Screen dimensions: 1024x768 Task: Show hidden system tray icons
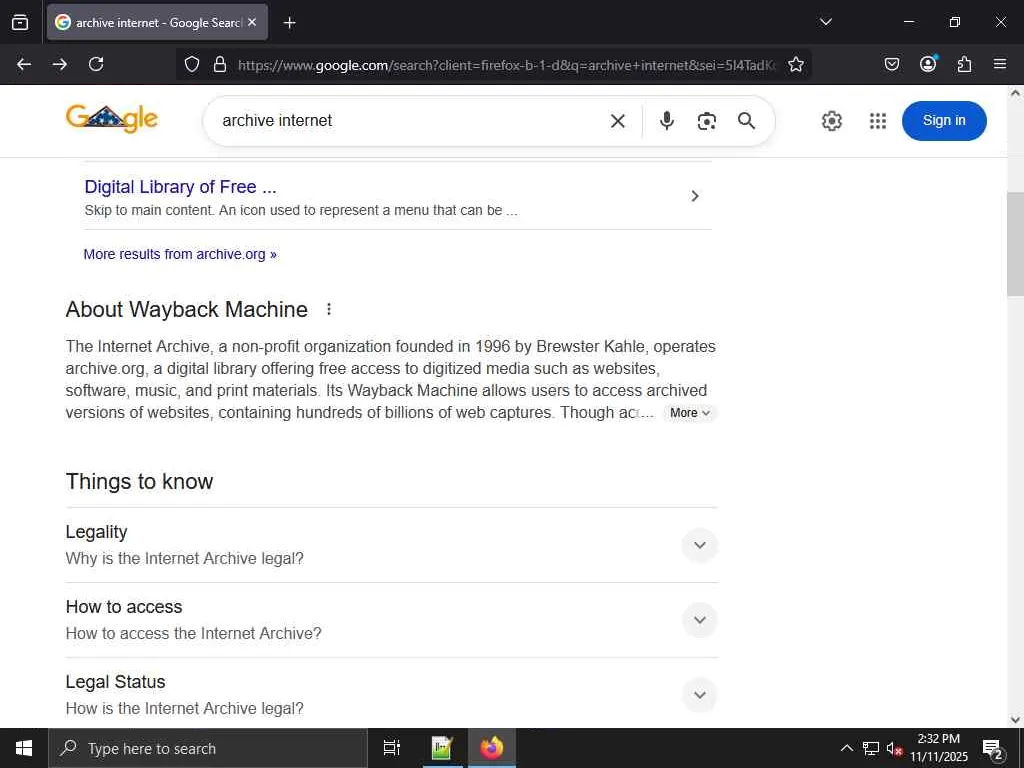[x=846, y=748]
